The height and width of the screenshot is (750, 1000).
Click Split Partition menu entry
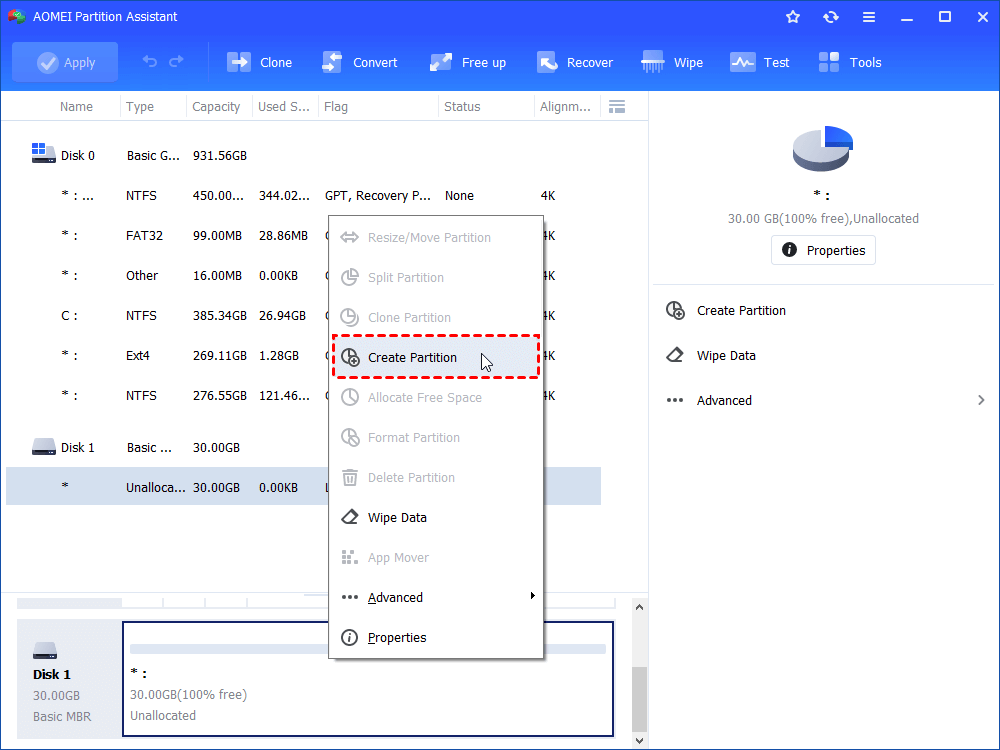[x=436, y=277]
